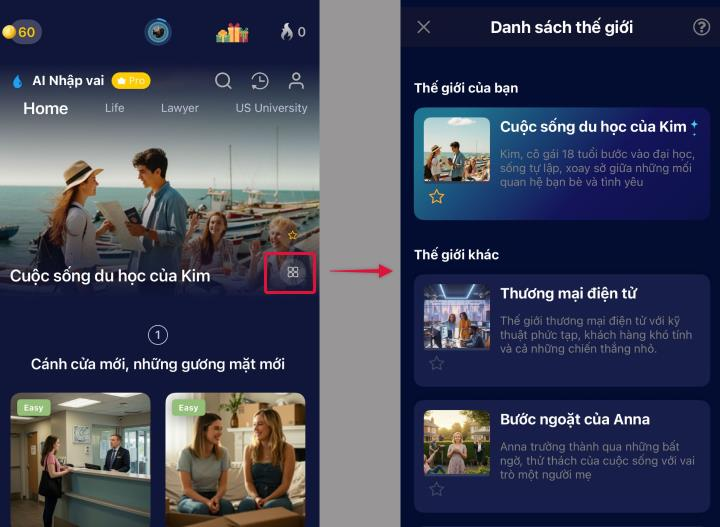Open the user profile icon
Image resolution: width=720 pixels, height=527 pixels.
(296, 81)
